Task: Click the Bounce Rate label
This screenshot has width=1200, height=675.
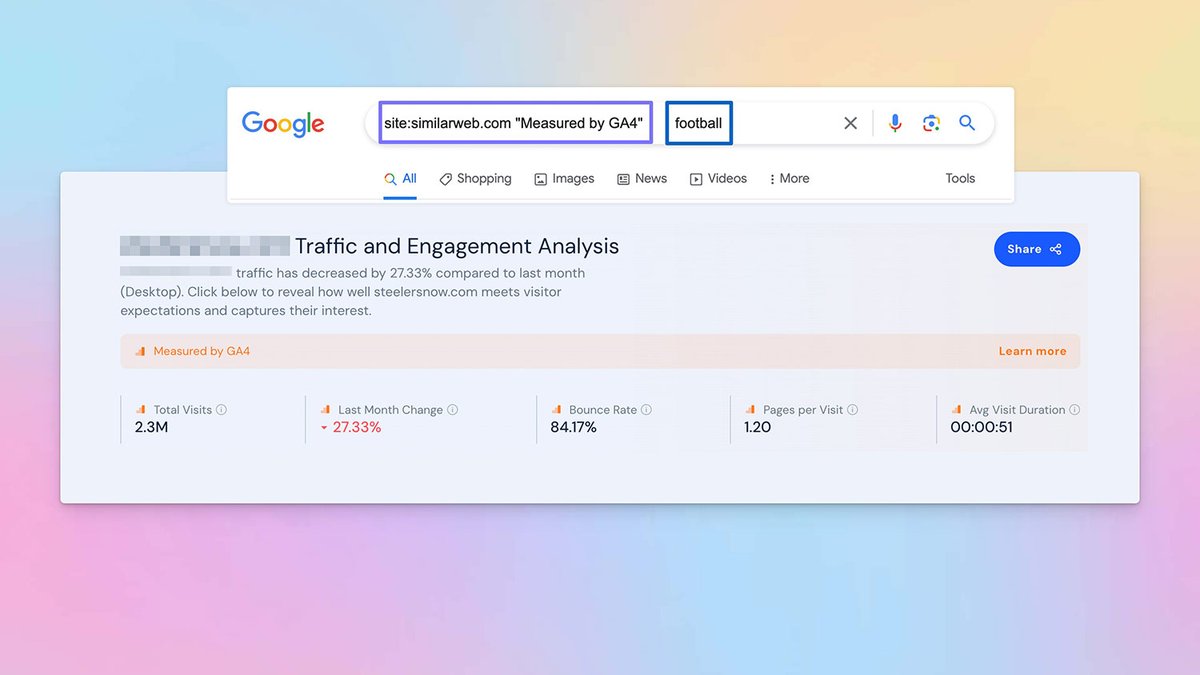Action: pos(603,410)
